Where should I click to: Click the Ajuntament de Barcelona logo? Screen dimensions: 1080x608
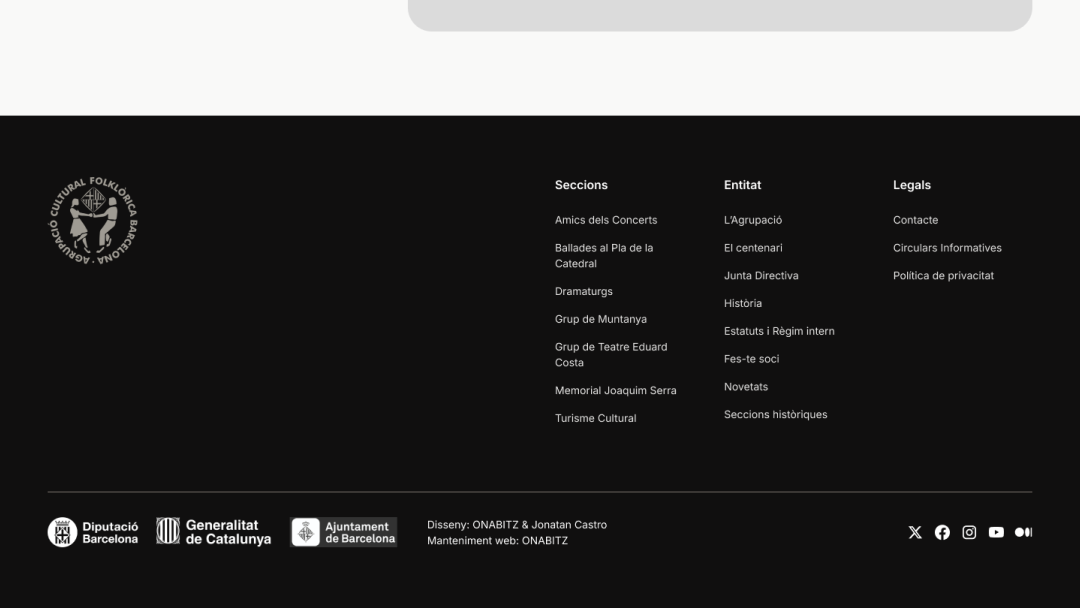pyautogui.click(x=343, y=532)
